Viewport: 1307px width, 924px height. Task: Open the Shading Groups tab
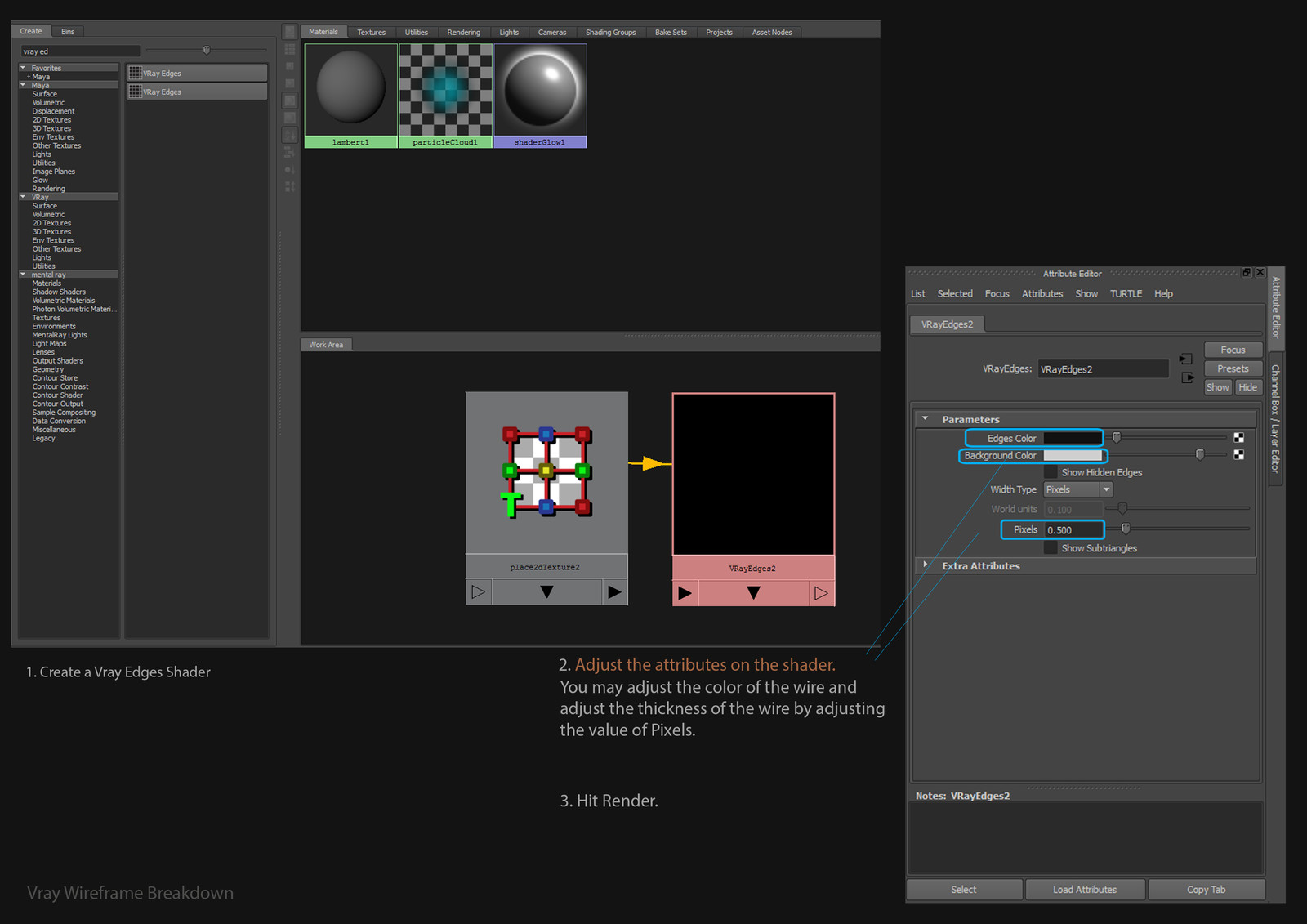[x=610, y=32]
